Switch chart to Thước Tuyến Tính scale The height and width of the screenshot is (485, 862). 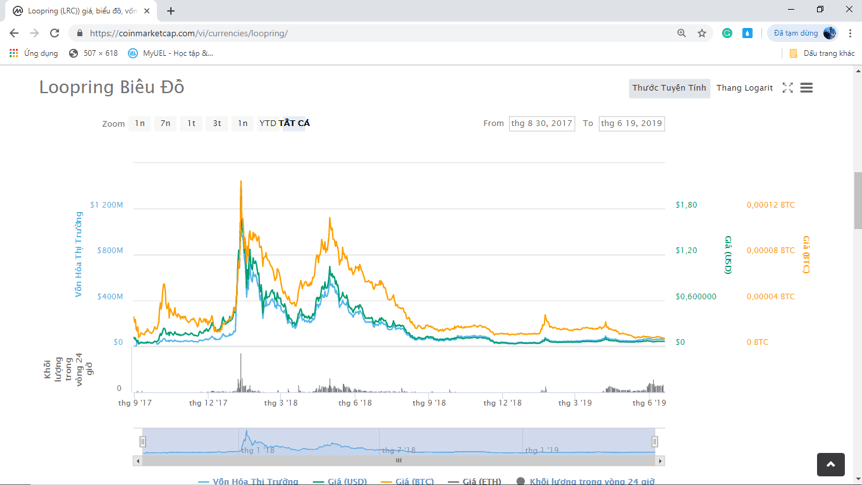click(x=669, y=88)
